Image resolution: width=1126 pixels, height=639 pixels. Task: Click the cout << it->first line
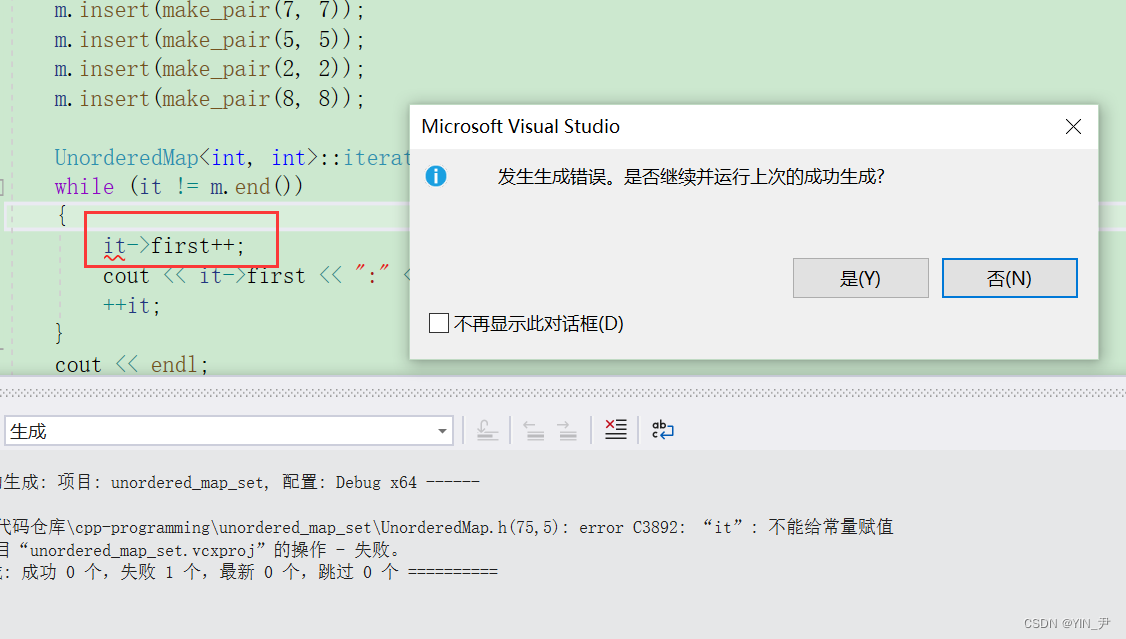(256, 276)
